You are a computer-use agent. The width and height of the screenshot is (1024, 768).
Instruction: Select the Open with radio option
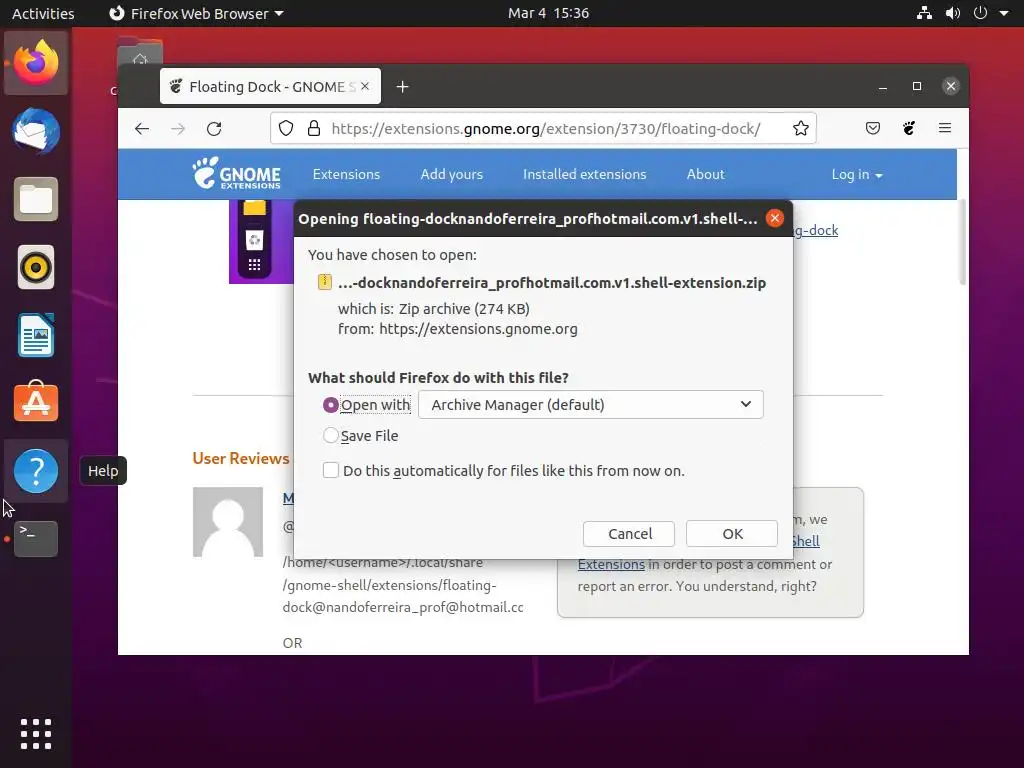coord(330,405)
